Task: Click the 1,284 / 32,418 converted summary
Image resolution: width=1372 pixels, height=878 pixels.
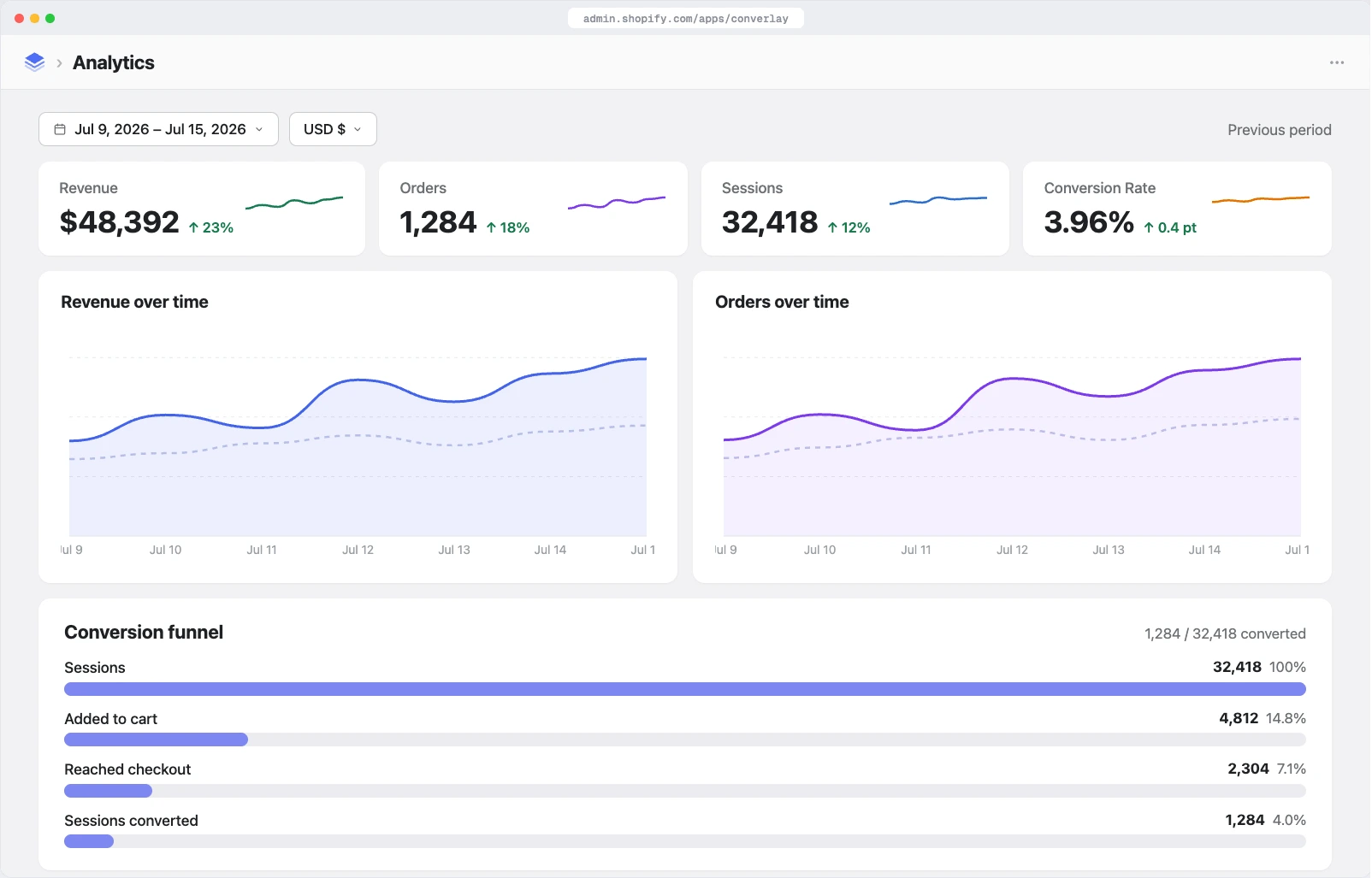Action: click(x=1225, y=633)
